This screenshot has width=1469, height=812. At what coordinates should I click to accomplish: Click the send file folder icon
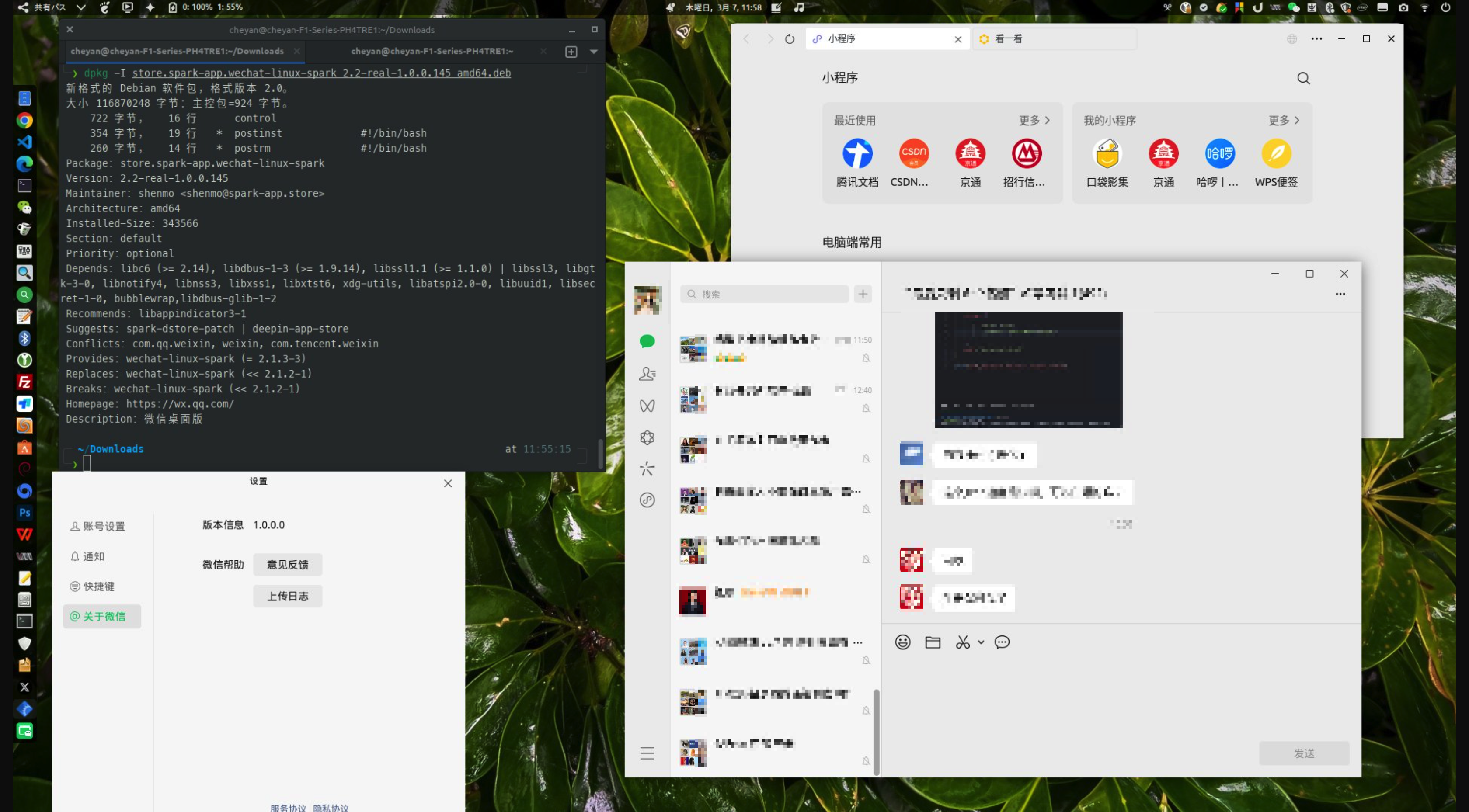click(x=933, y=642)
